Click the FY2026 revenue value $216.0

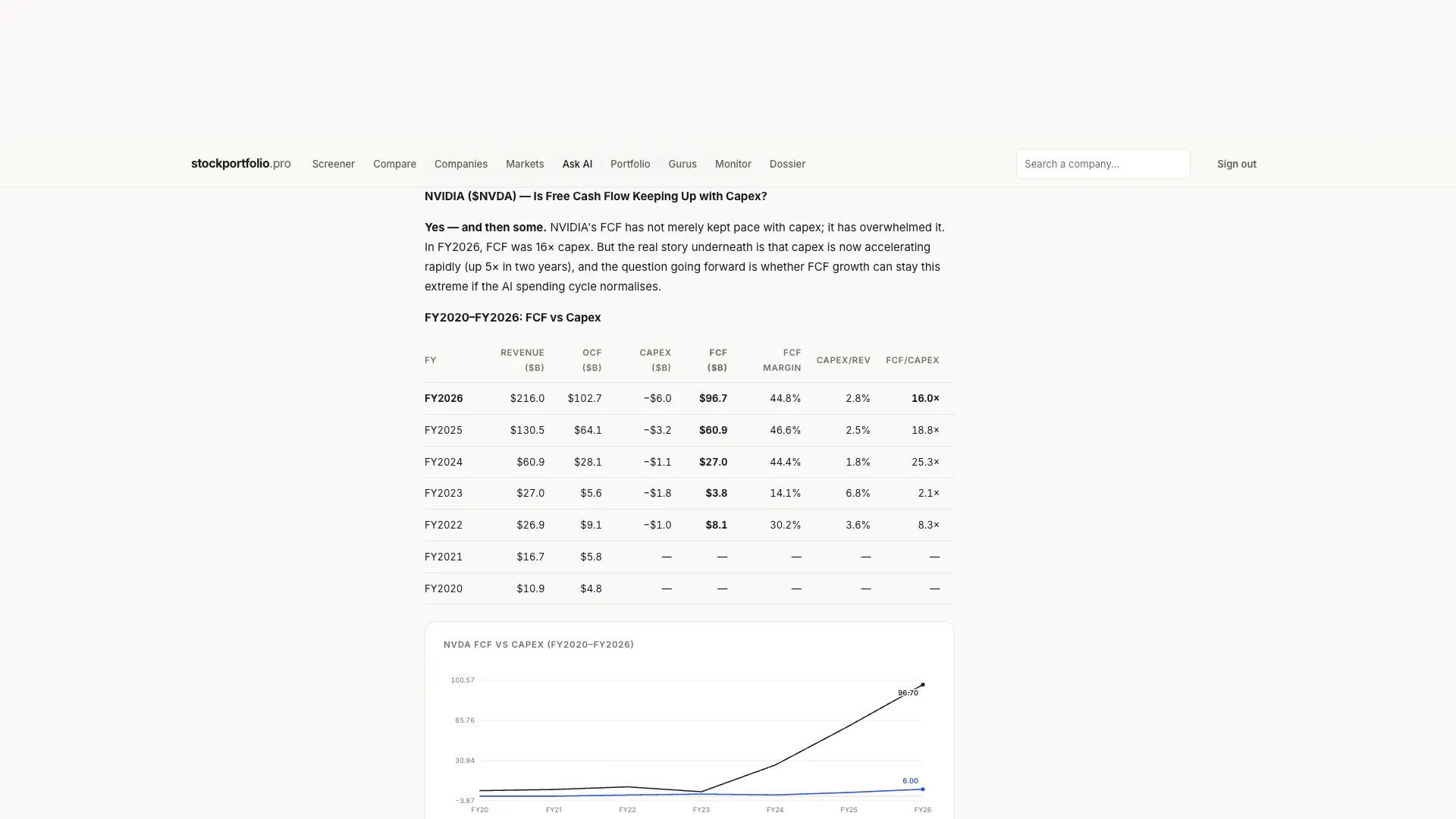(x=527, y=398)
